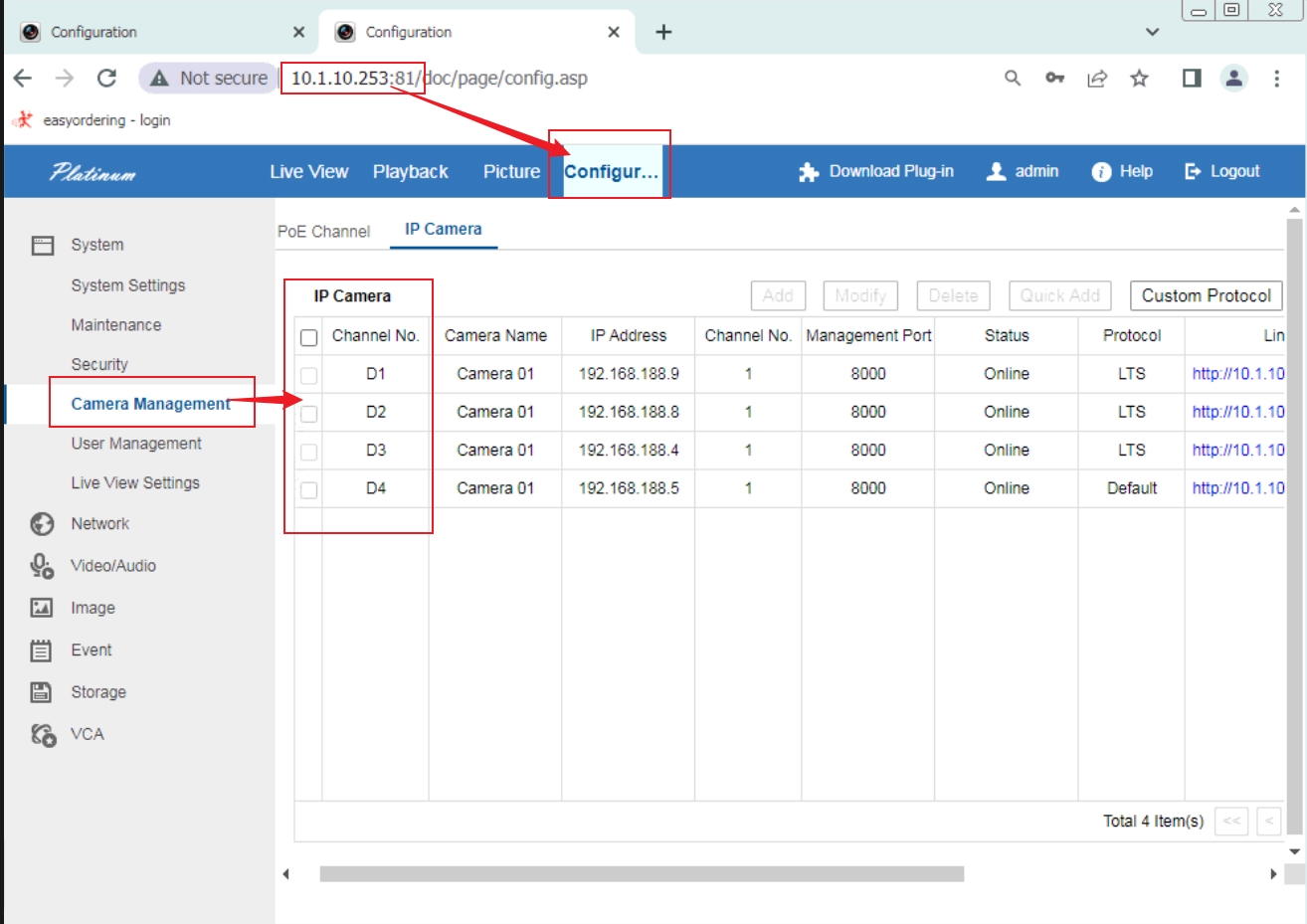Open a new browser tab
Image resolution: width=1307 pixels, height=924 pixels.
(663, 32)
